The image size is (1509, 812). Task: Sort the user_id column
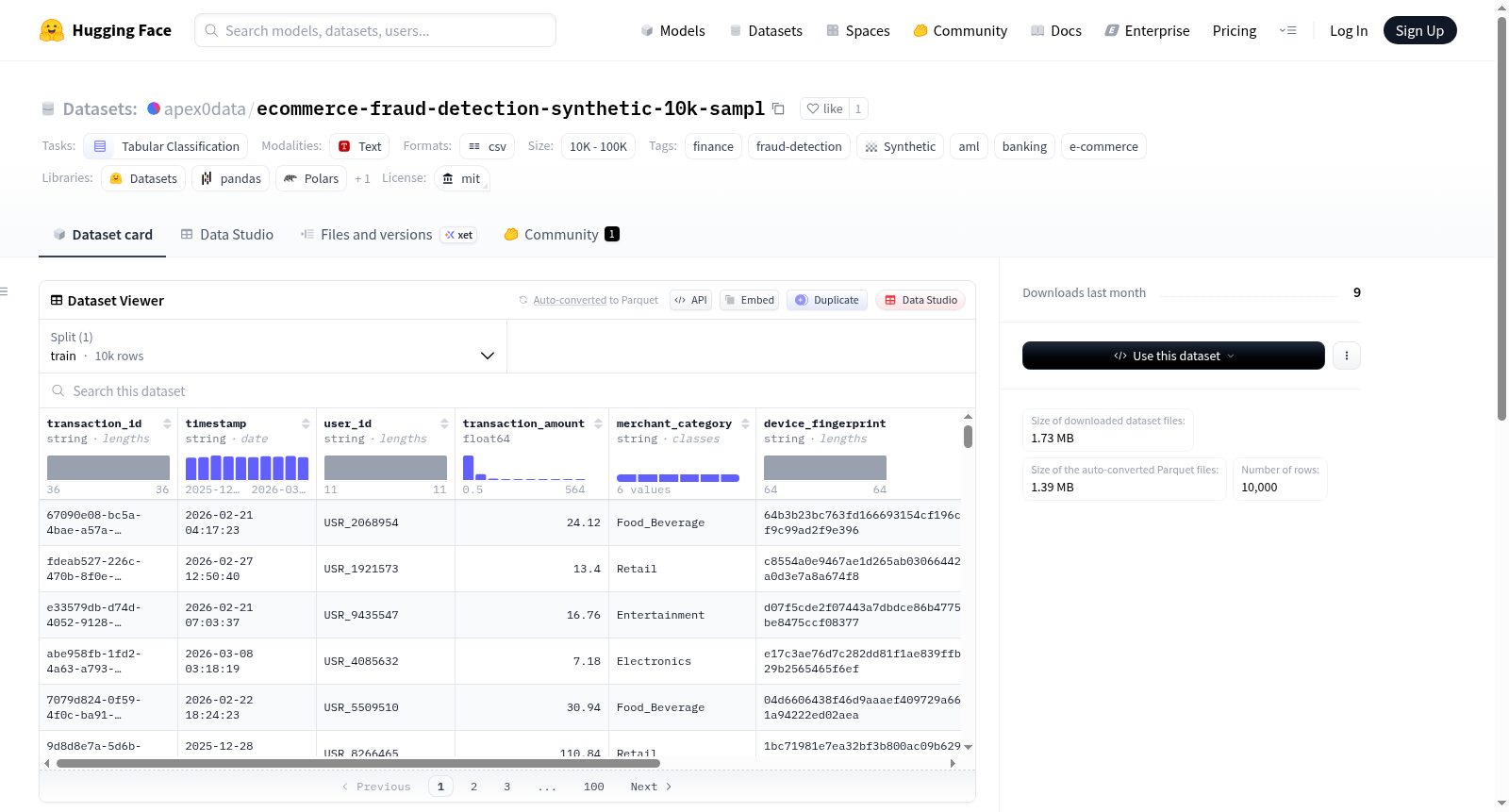444,423
